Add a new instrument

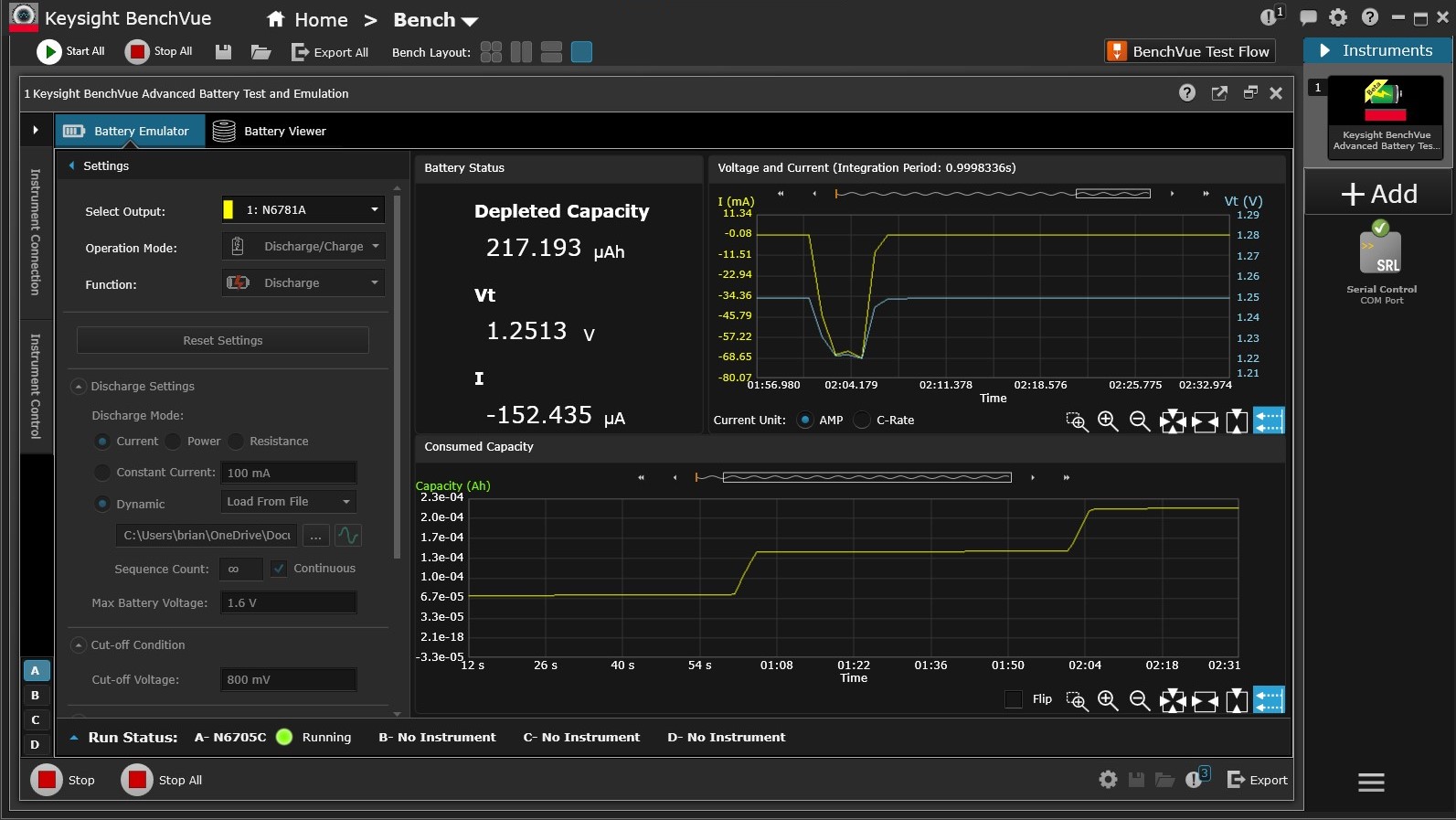(x=1378, y=194)
